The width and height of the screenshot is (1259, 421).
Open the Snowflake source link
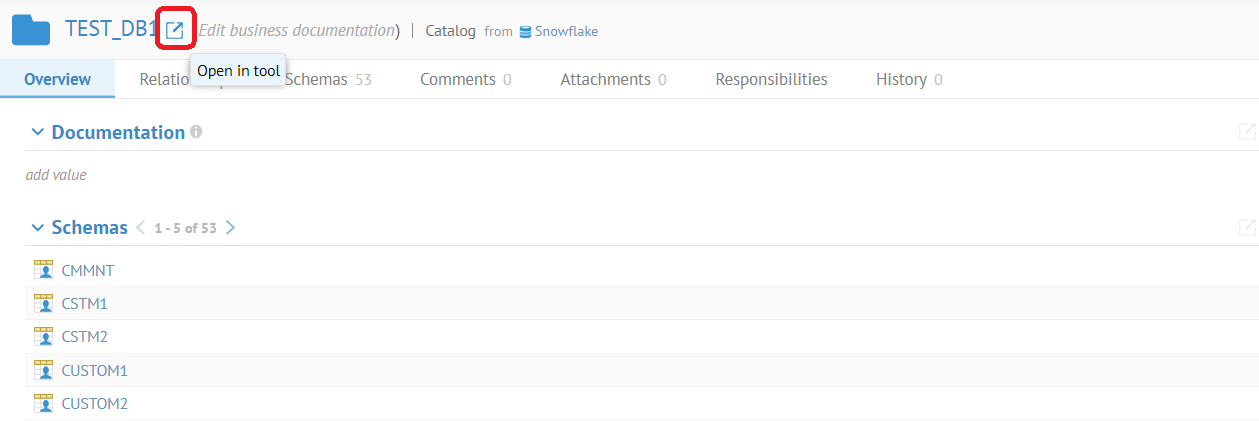click(565, 31)
